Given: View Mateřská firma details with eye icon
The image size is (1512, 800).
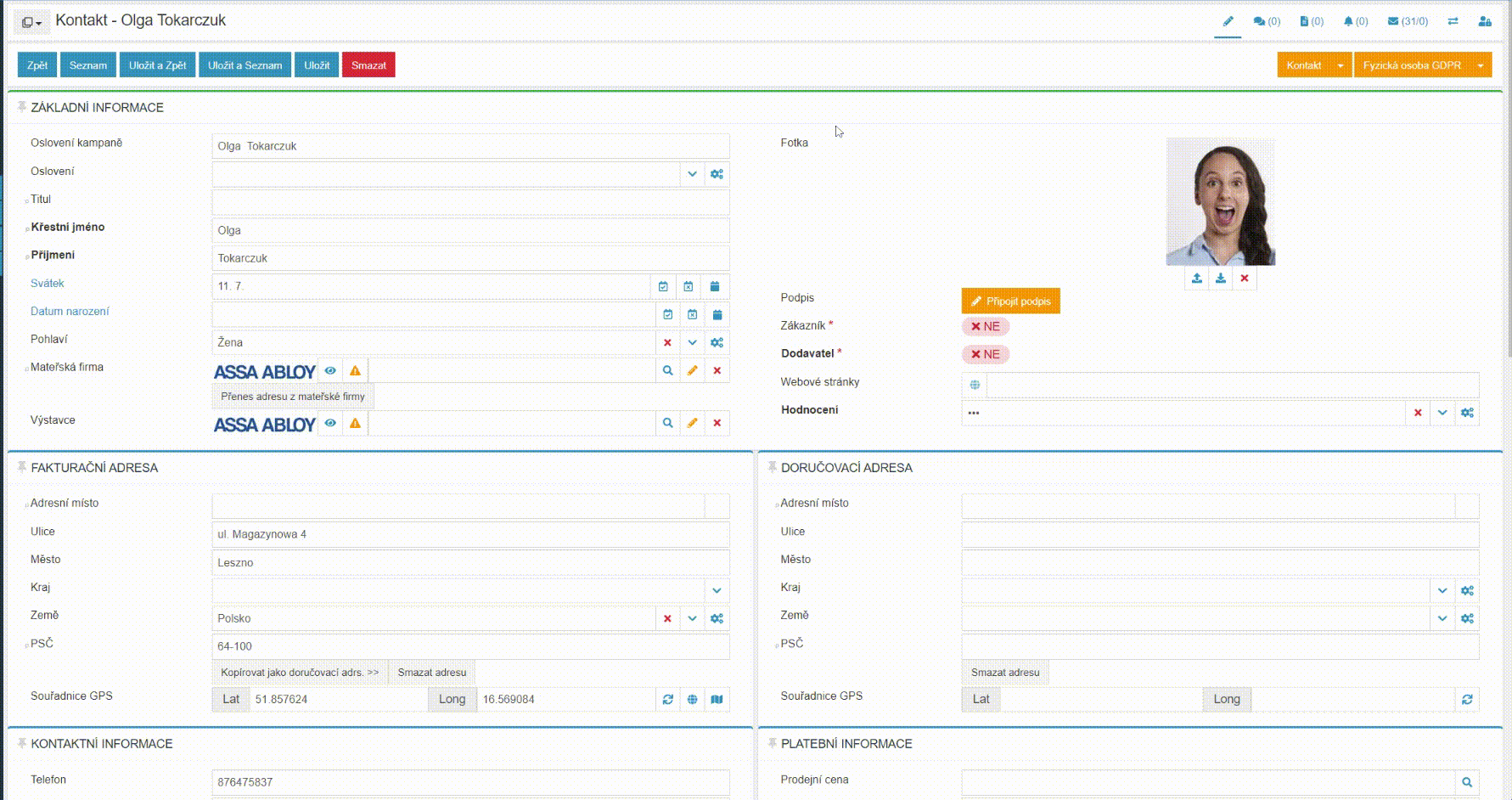Looking at the screenshot, I should coord(330,371).
